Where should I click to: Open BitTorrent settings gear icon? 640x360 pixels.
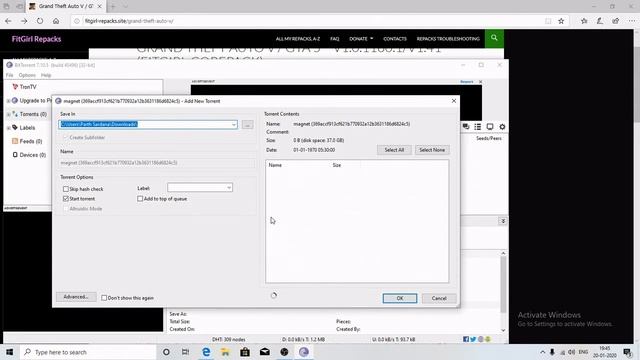pos(502,127)
